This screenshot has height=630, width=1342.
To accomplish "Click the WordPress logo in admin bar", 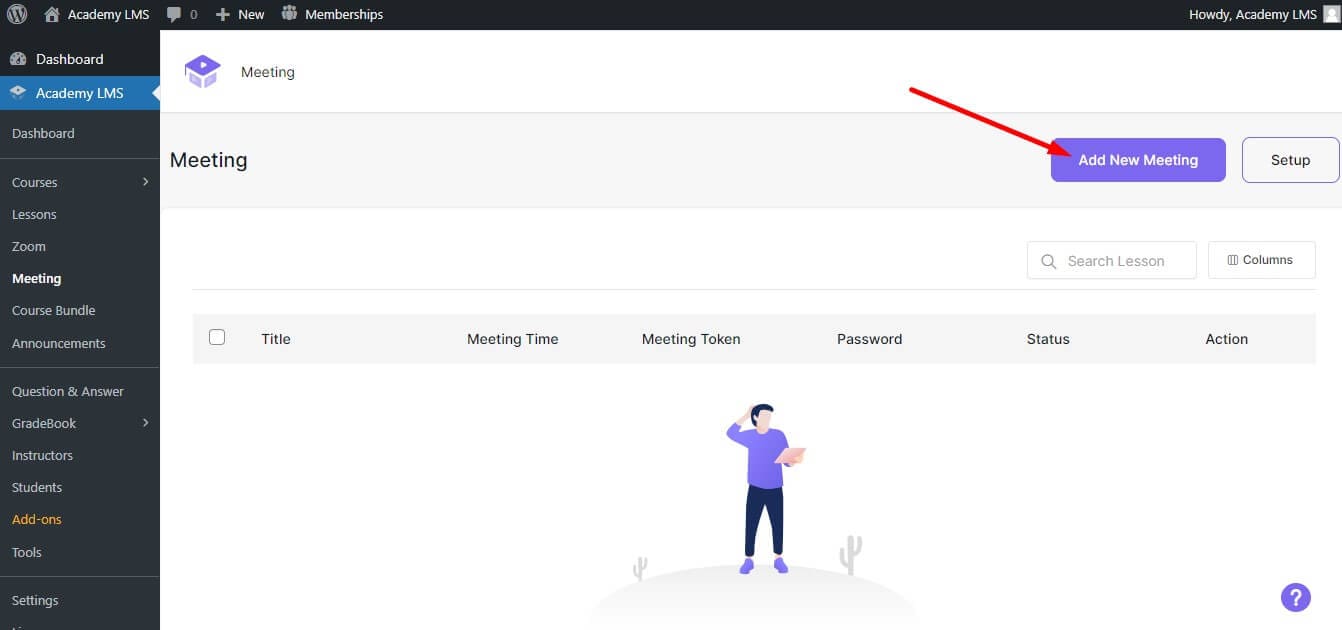I will click(x=17, y=13).
